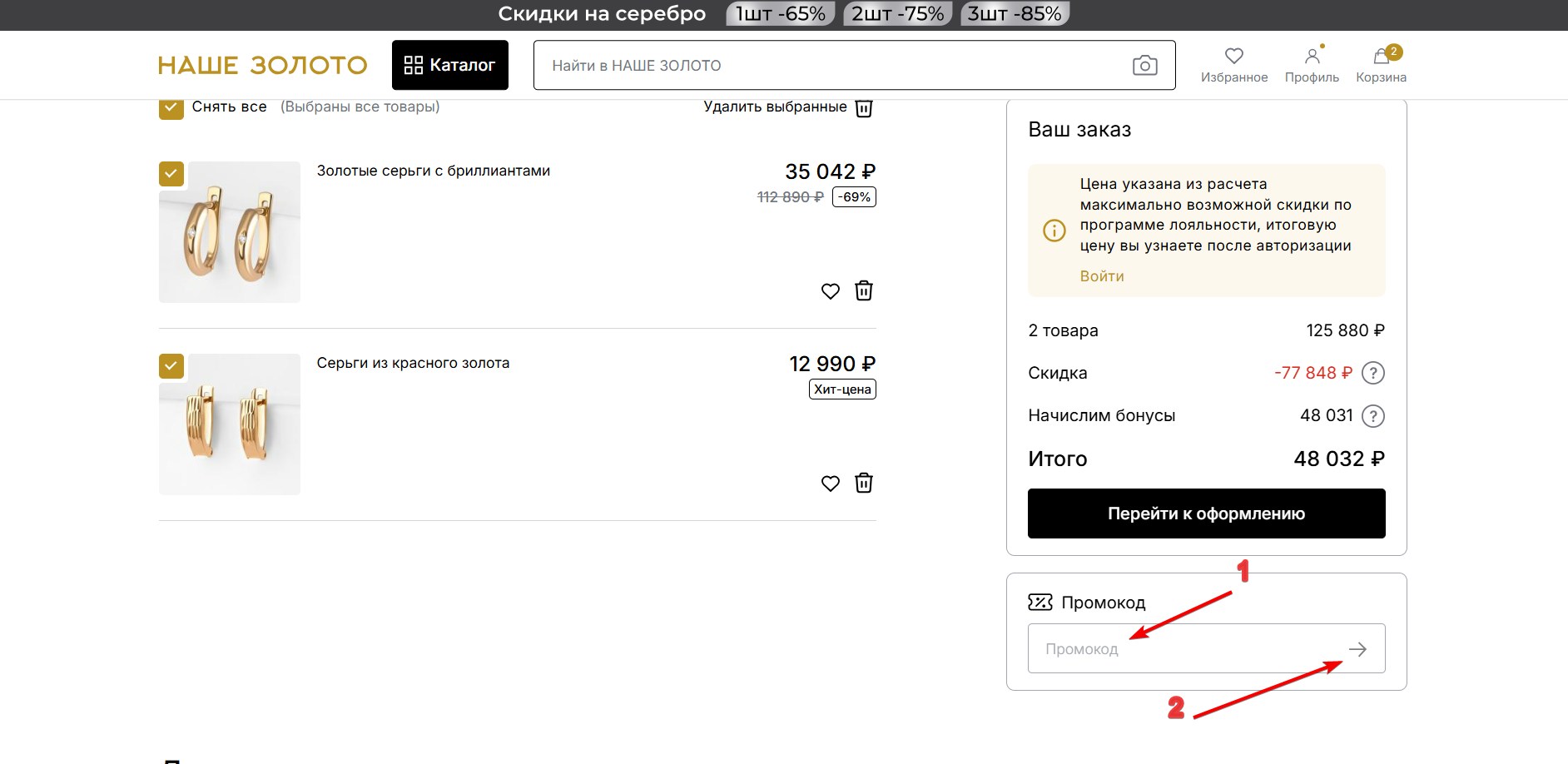This screenshot has width=1568, height=764.
Task: Delete diamond earrings from cart
Action: (x=864, y=290)
